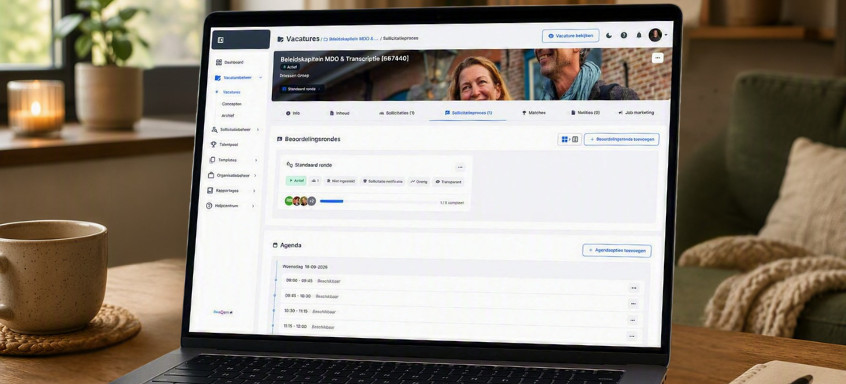
Task: Open the Standaard ronde card options menu
Action: click(x=459, y=167)
